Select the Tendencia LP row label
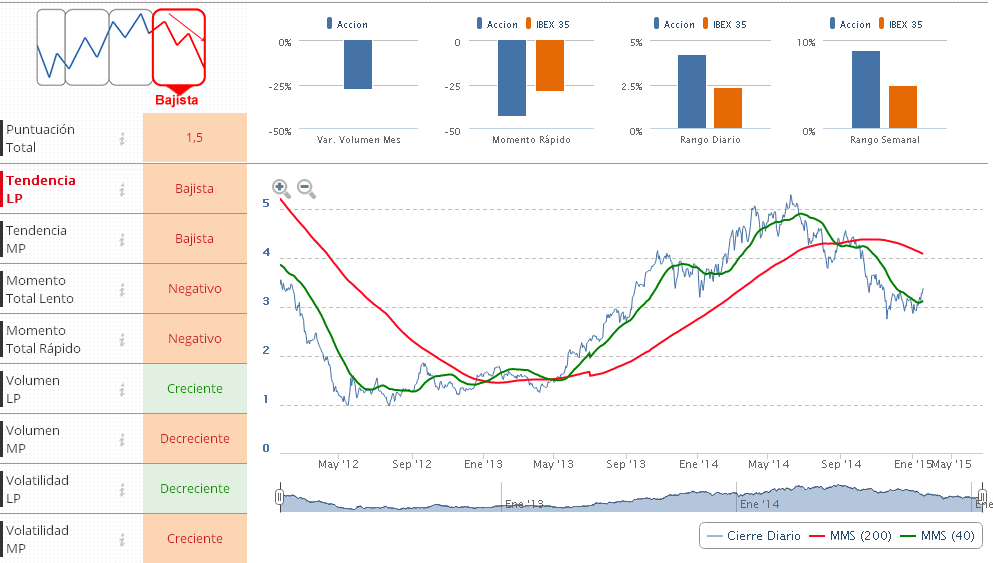Screen dimensions: 993x563 41,189
